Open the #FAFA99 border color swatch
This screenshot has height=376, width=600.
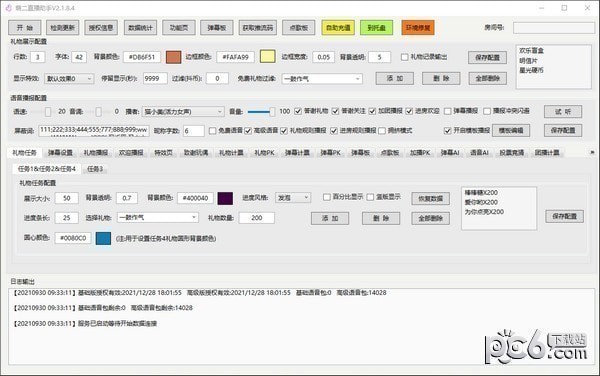point(267,57)
